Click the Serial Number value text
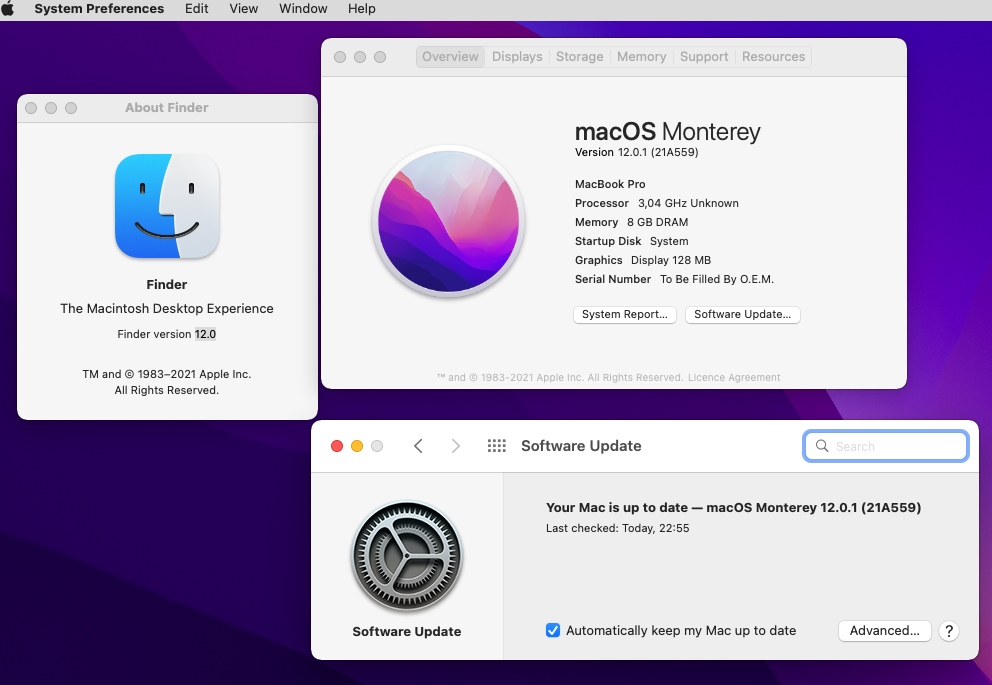Image resolution: width=992 pixels, height=685 pixels. (x=717, y=279)
